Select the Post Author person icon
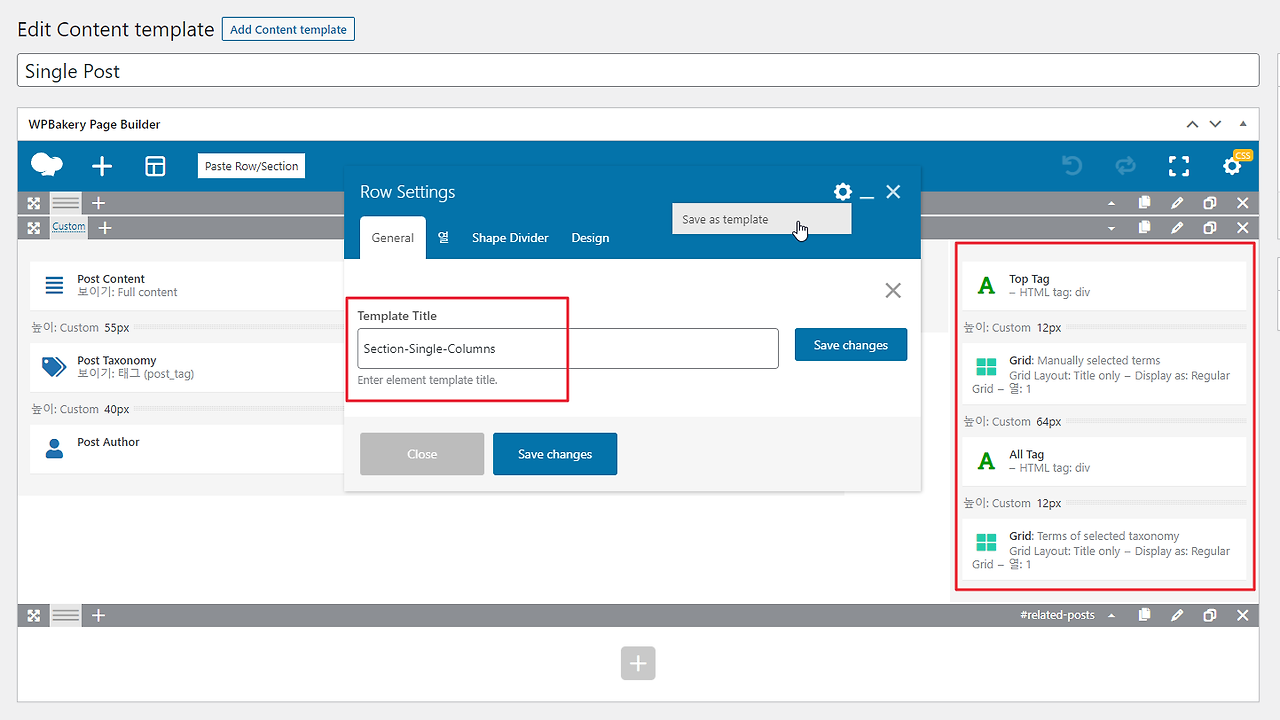Viewport: 1280px width, 720px height. click(54, 449)
